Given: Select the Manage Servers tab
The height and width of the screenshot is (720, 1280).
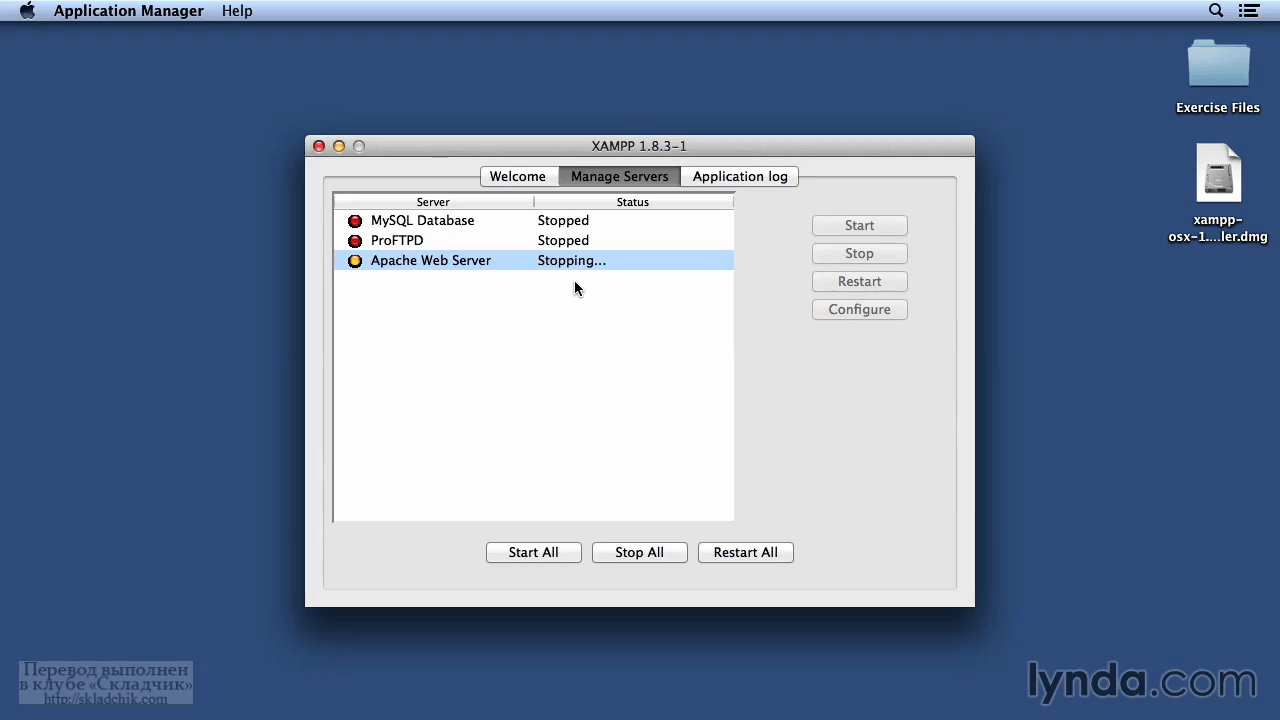Looking at the screenshot, I should tap(620, 177).
